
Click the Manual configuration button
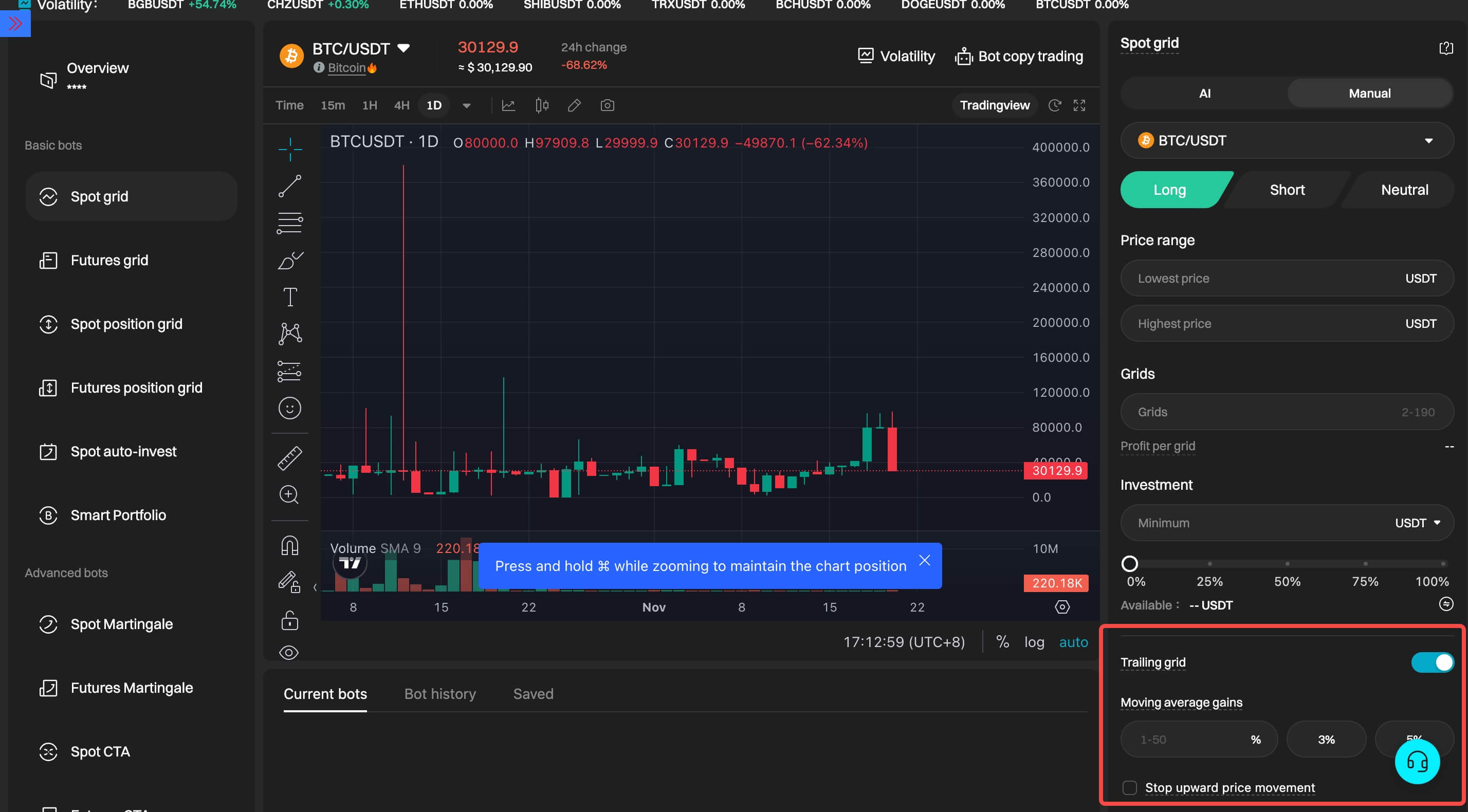[1370, 92]
